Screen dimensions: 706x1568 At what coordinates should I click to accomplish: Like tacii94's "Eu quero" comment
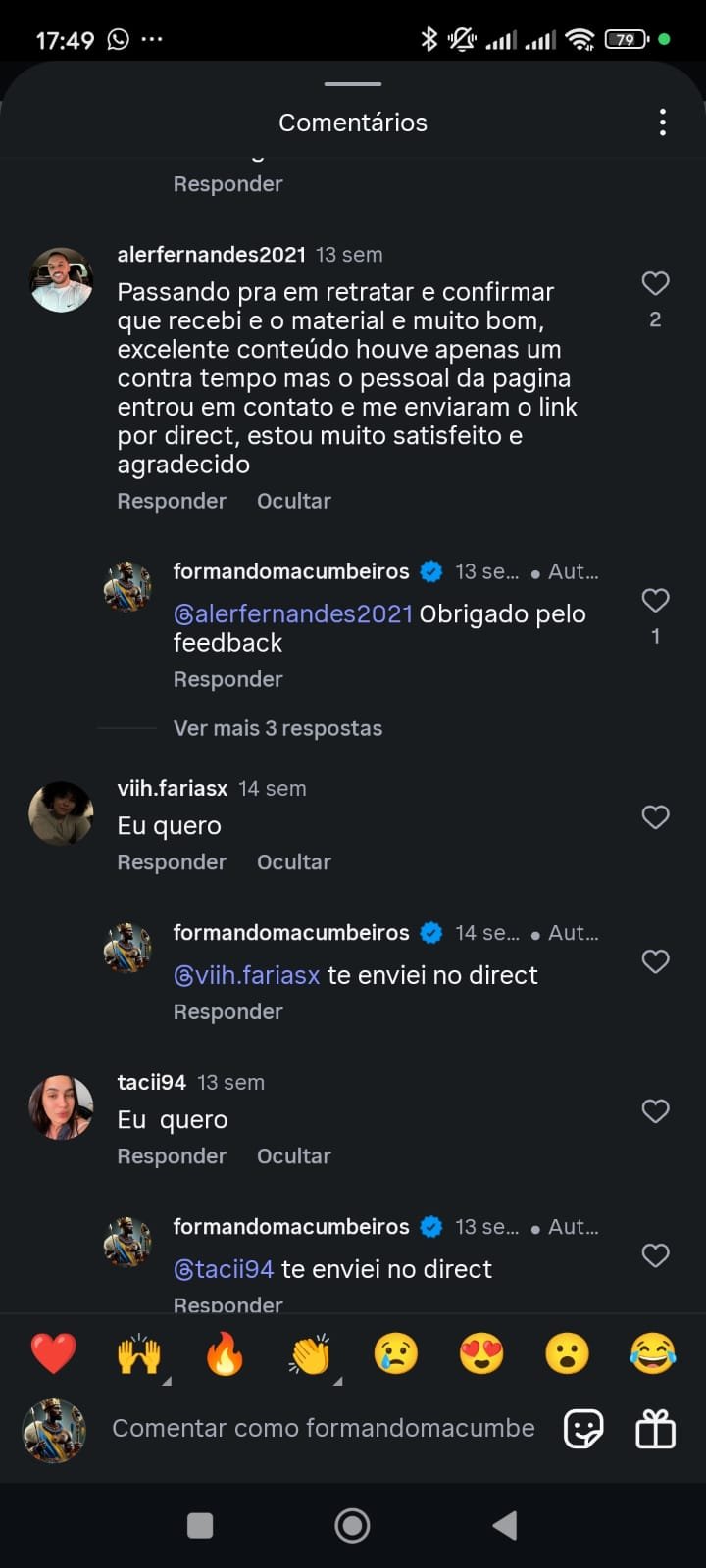655,1111
